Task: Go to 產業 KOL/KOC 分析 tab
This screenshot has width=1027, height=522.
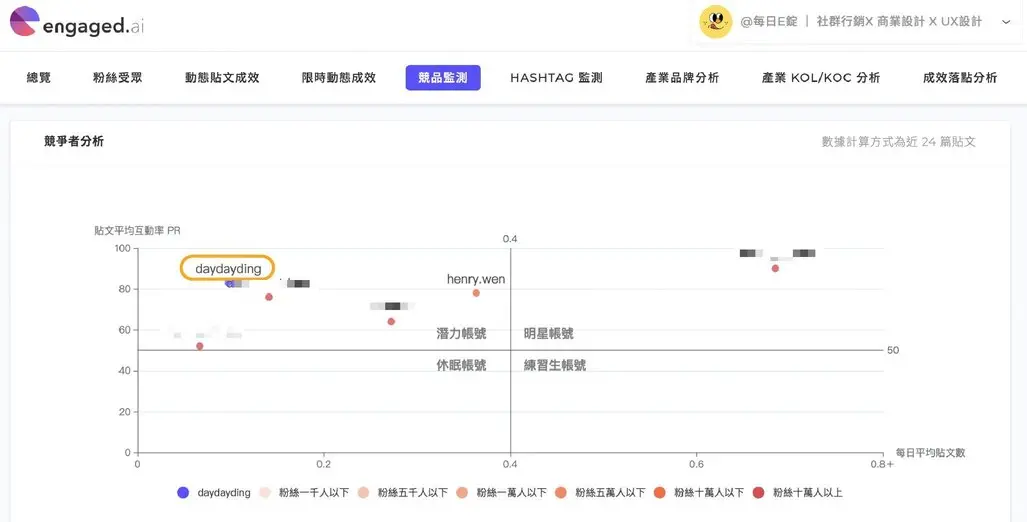Action: (x=821, y=78)
